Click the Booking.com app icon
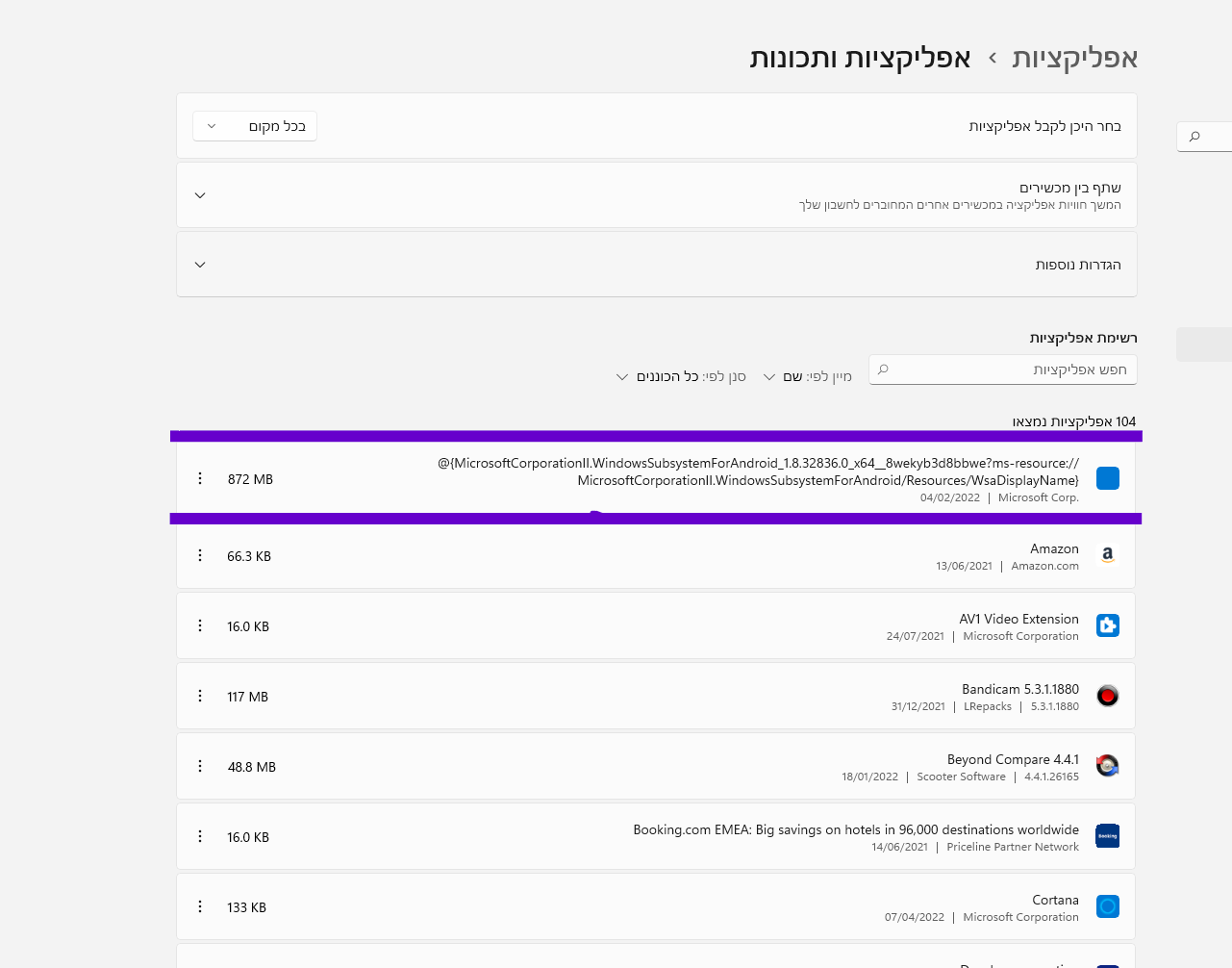The height and width of the screenshot is (968, 1232). tap(1108, 836)
